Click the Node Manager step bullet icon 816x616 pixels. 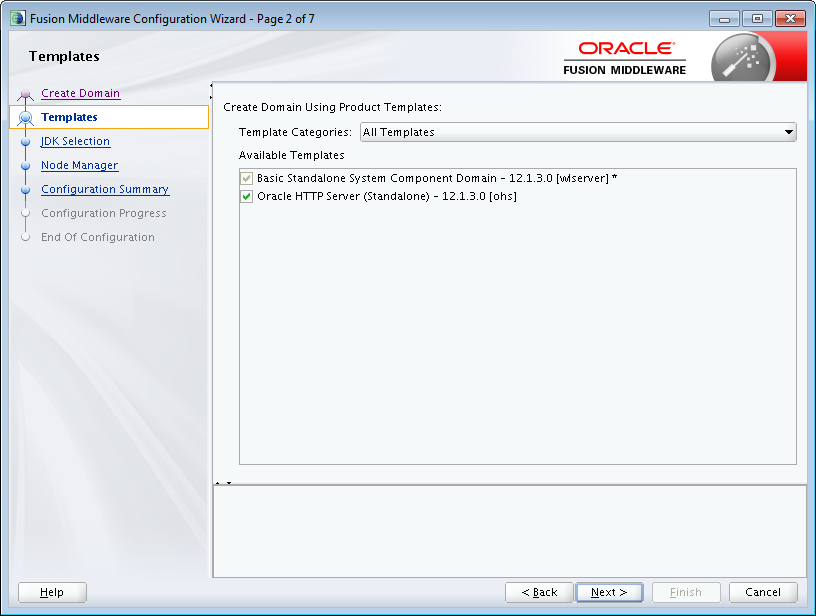25,165
